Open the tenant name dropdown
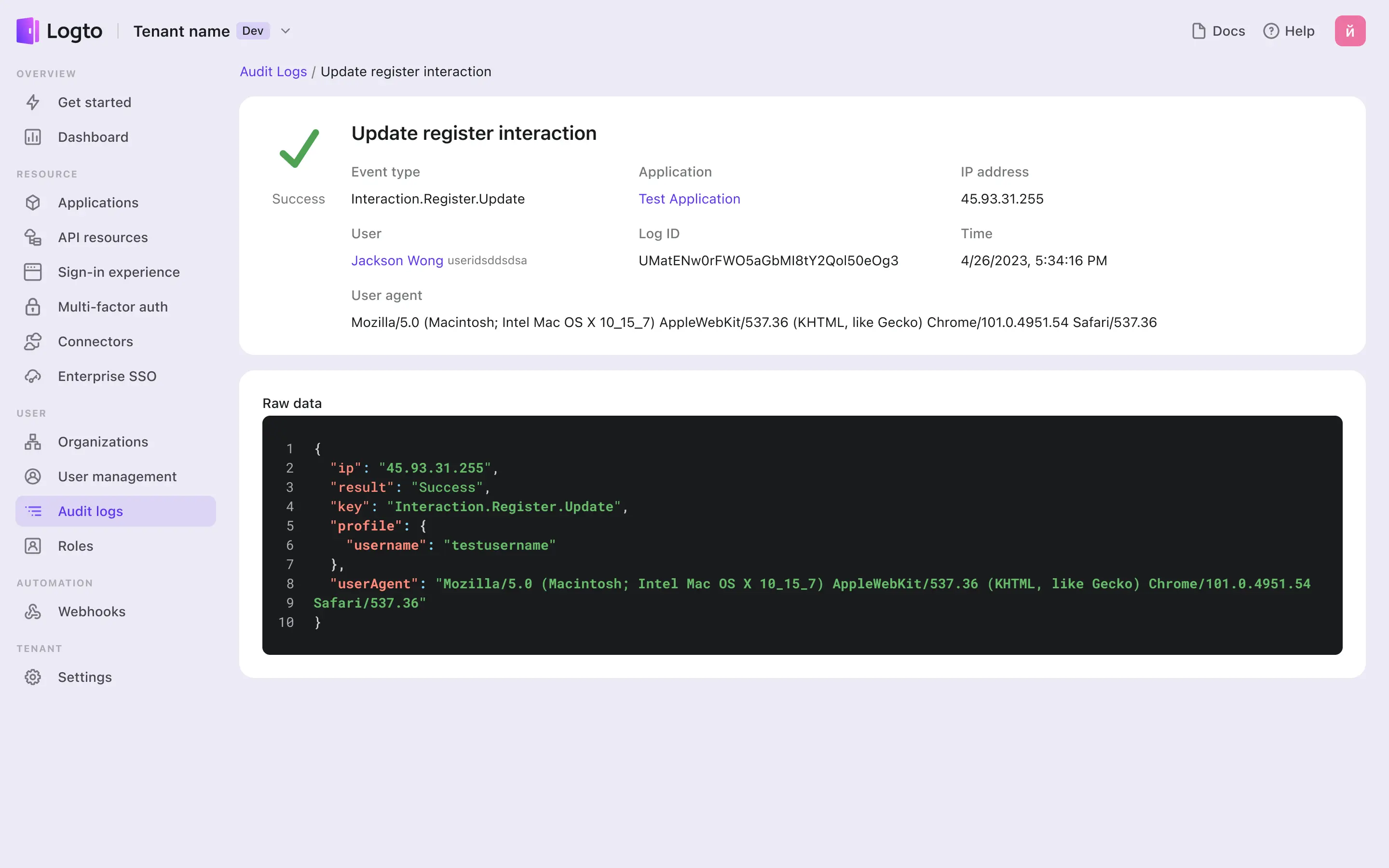 (x=285, y=30)
